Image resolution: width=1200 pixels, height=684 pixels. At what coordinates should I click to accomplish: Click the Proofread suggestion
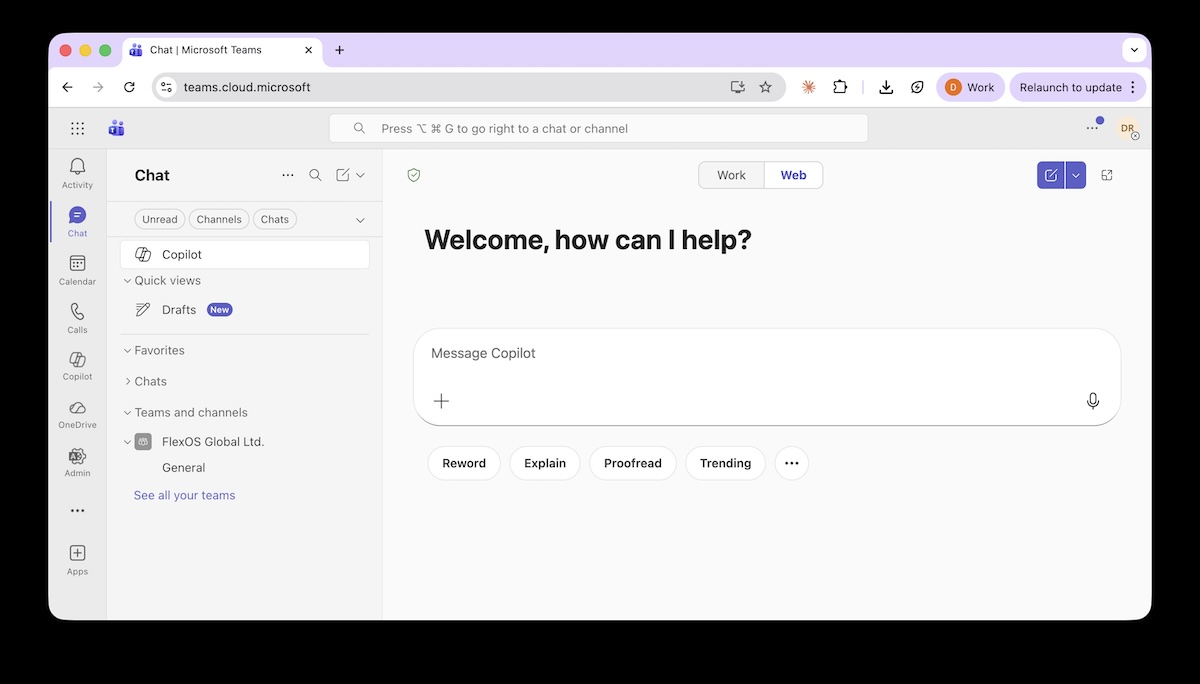(x=633, y=463)
